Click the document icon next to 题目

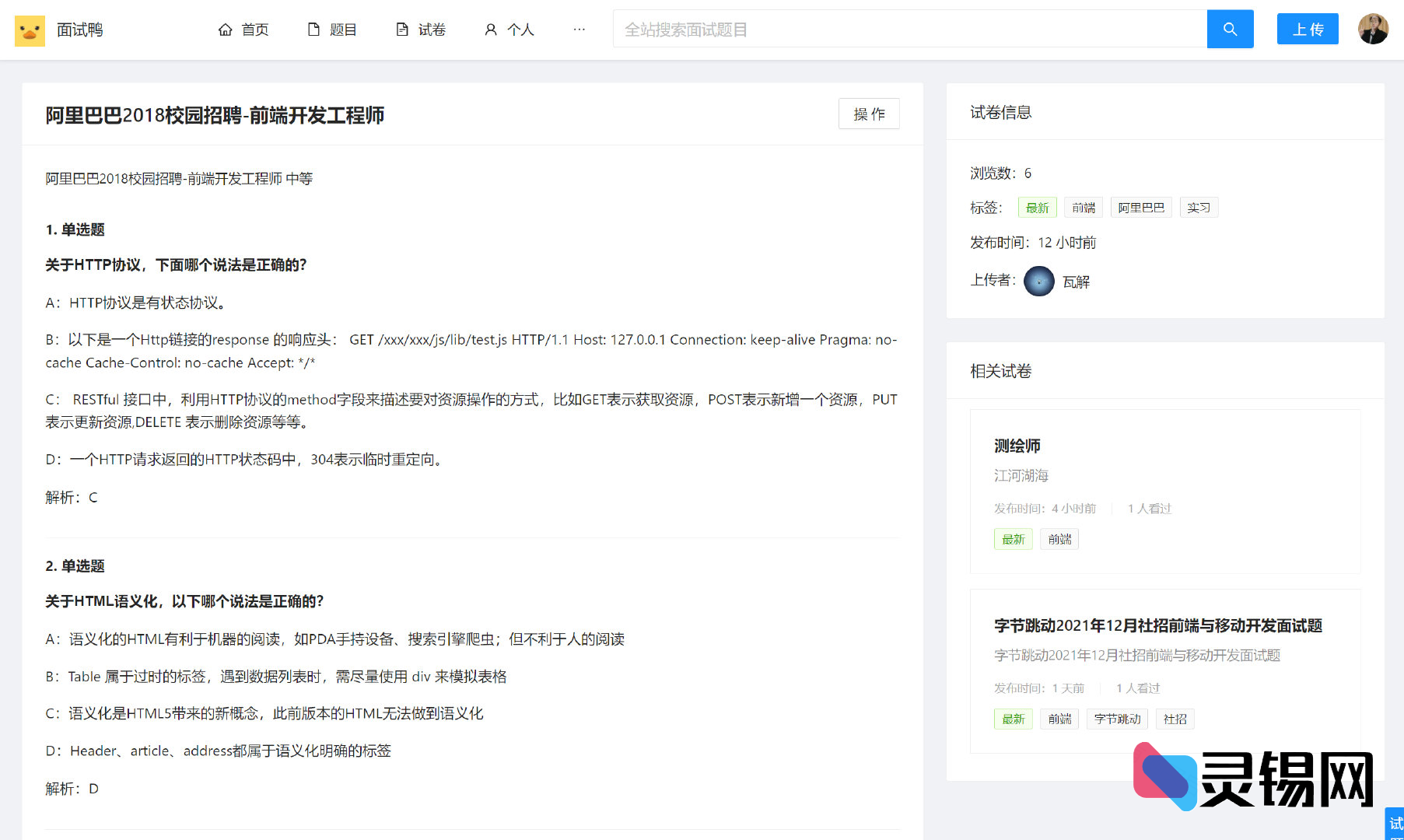(313, 28)
